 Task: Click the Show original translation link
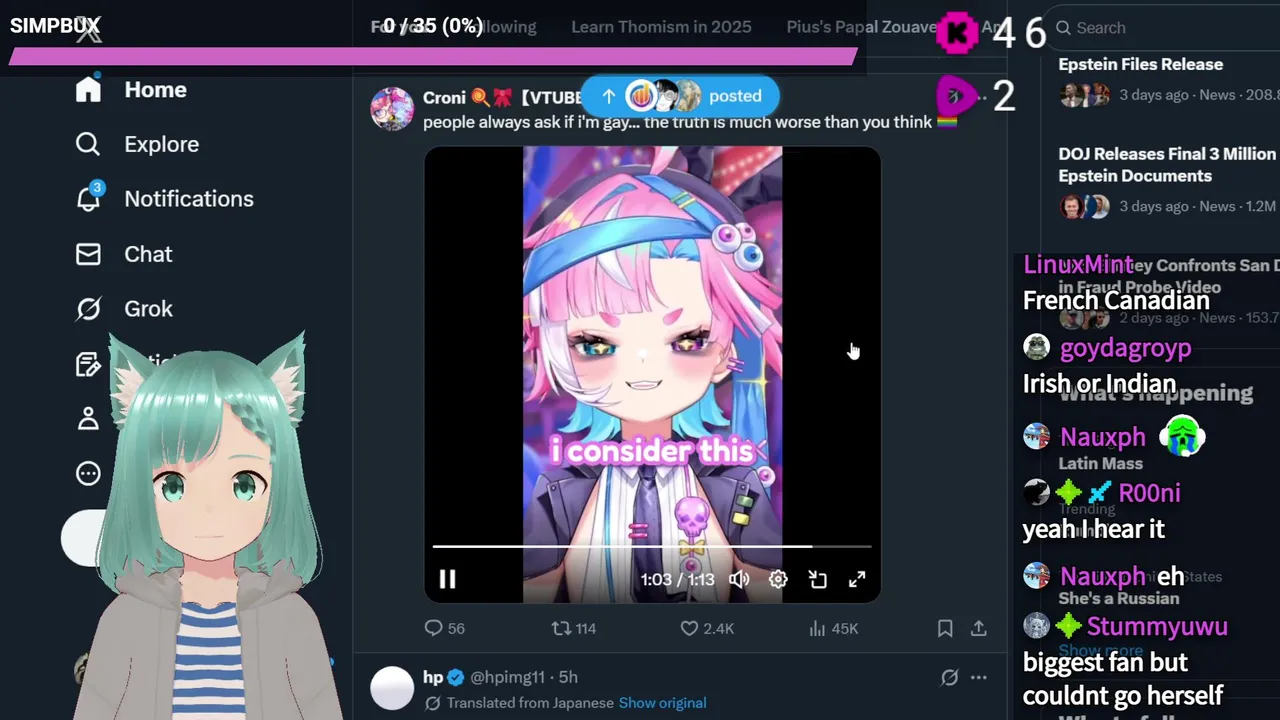point(662,703)
